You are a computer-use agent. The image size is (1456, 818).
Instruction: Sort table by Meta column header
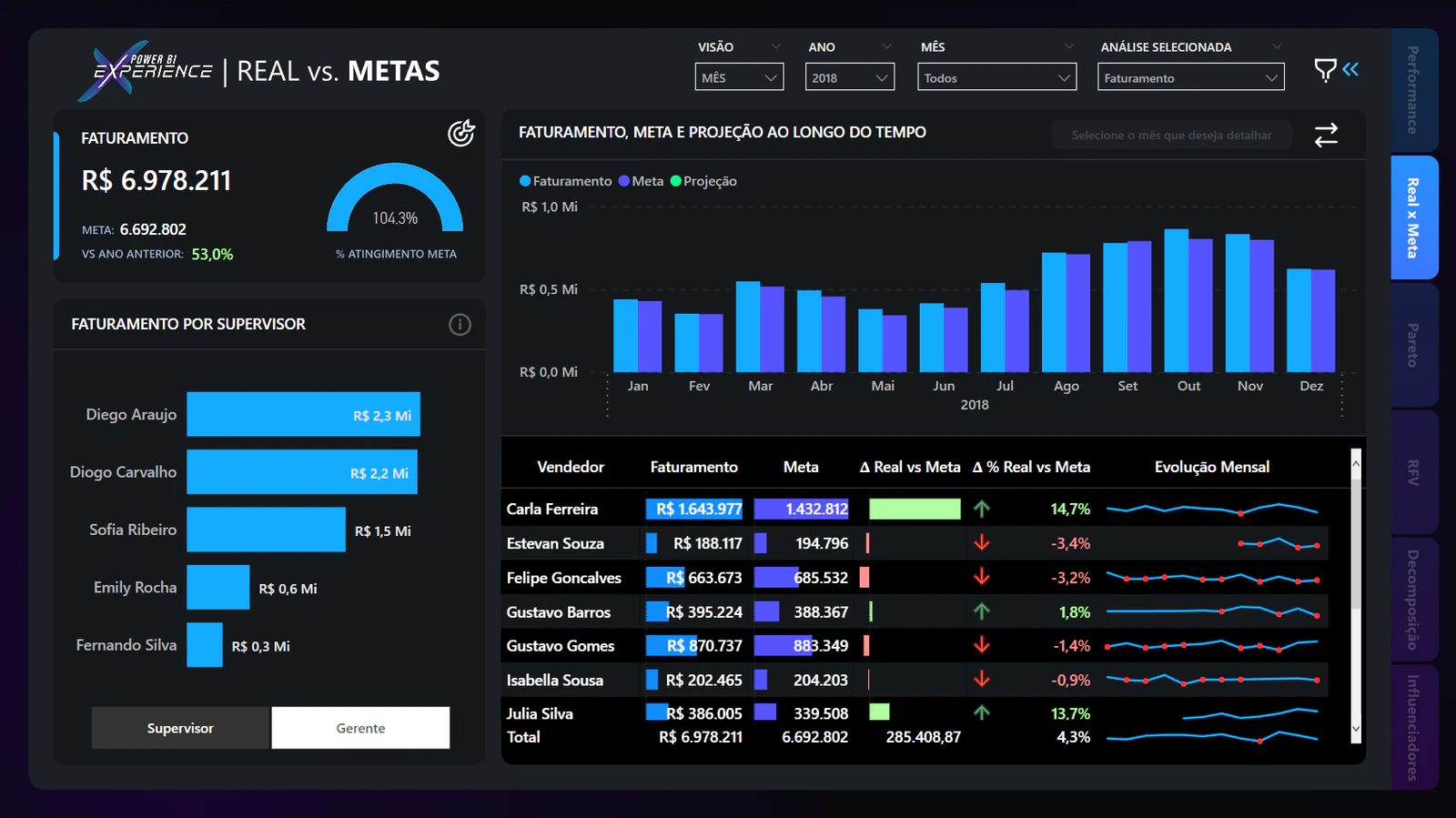point(801,467)
